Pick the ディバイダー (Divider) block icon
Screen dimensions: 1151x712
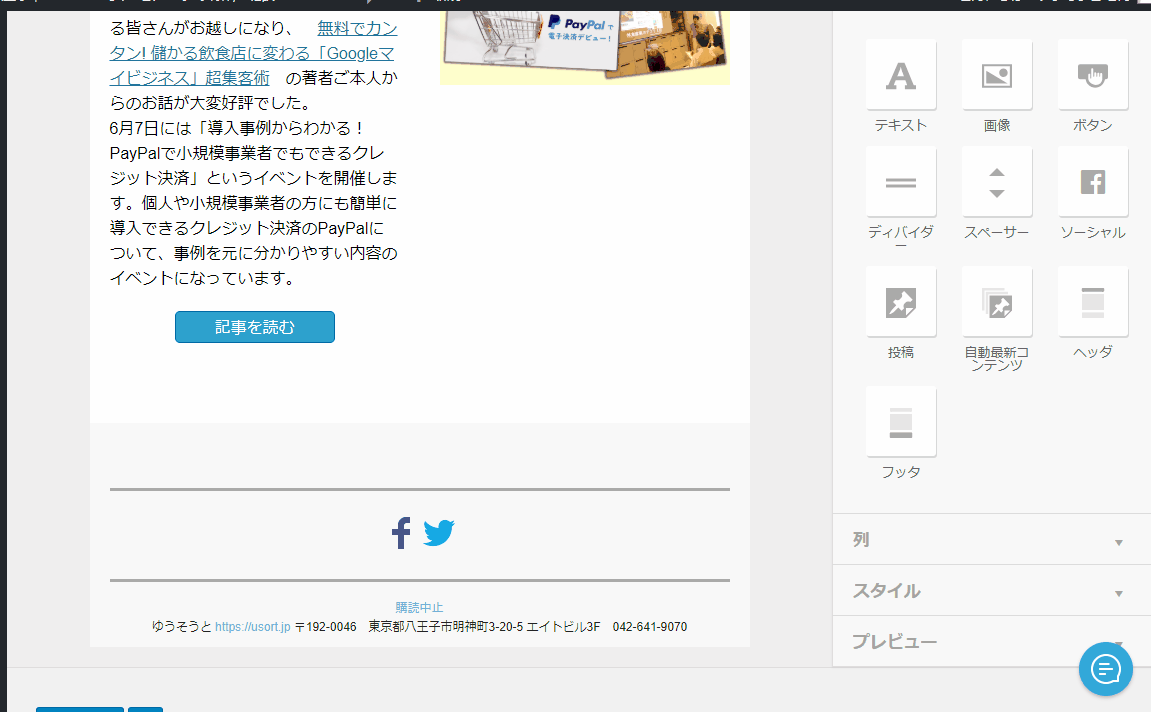pyautogui.click(x=901, y=182)
